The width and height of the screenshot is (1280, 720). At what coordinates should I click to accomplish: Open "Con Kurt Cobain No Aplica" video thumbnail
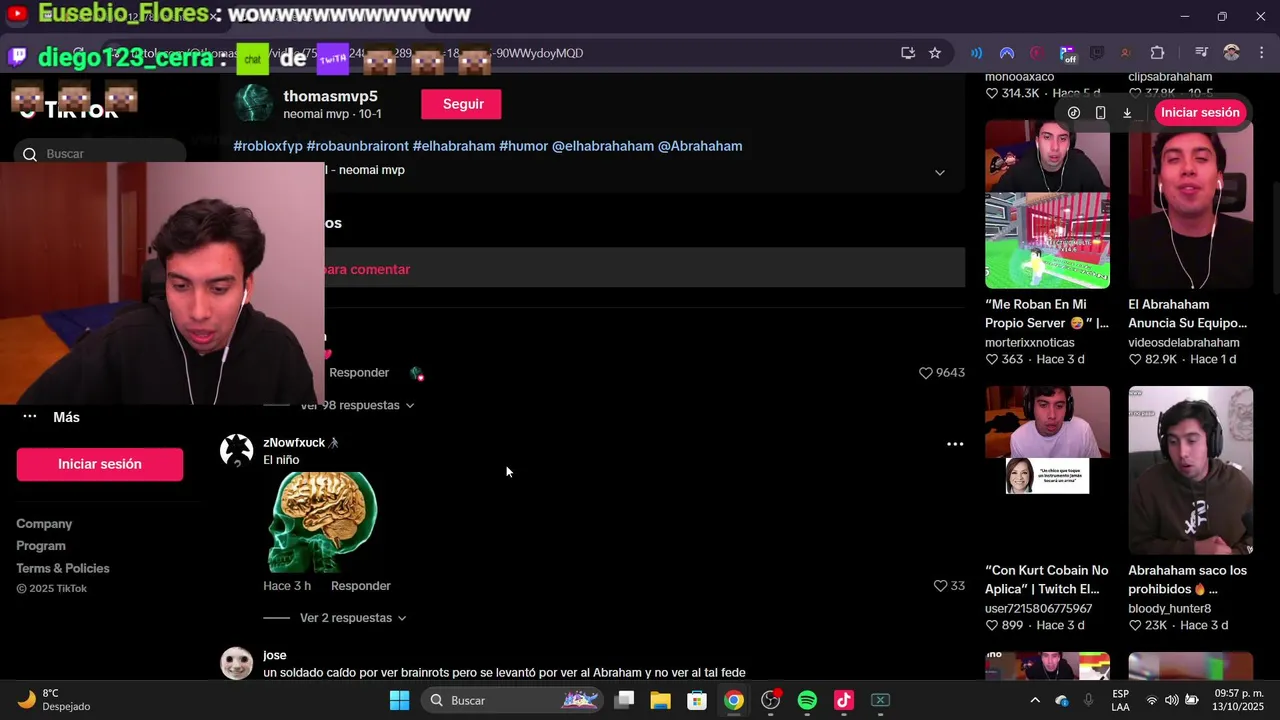tap(1047, 470)
